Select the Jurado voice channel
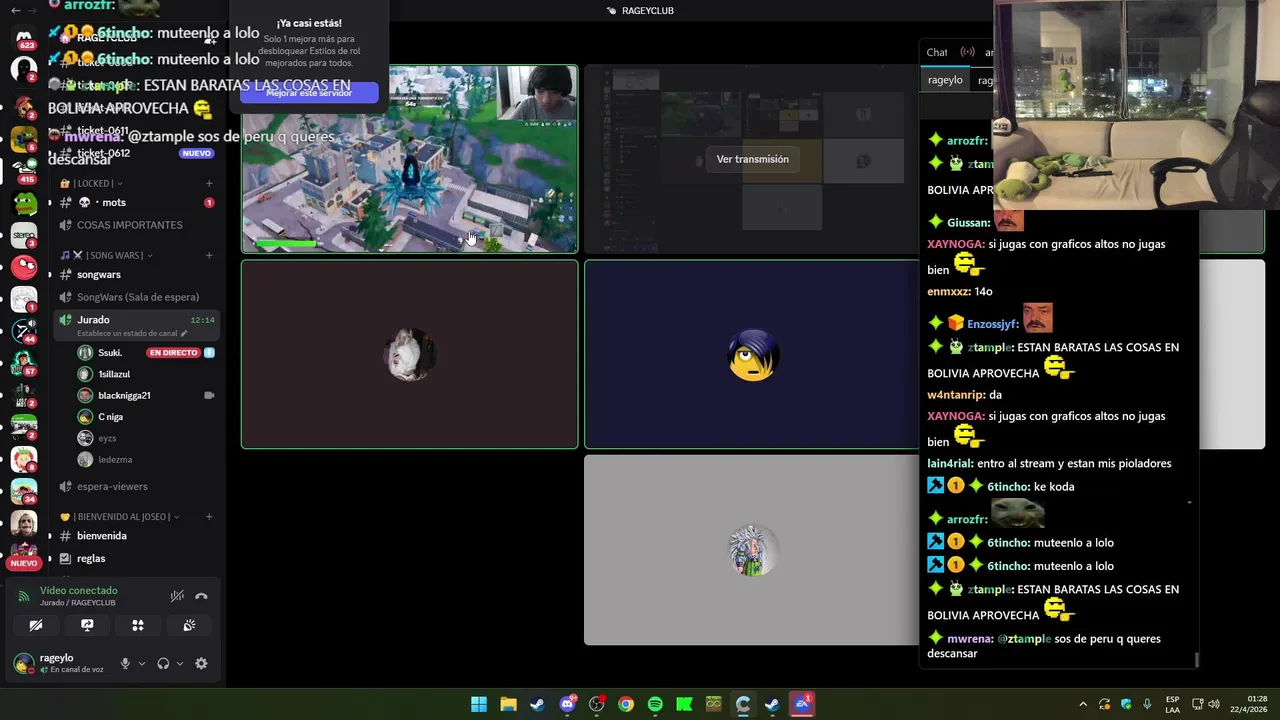The width and height of the screenshot is (1280, 720). point(135,325)
